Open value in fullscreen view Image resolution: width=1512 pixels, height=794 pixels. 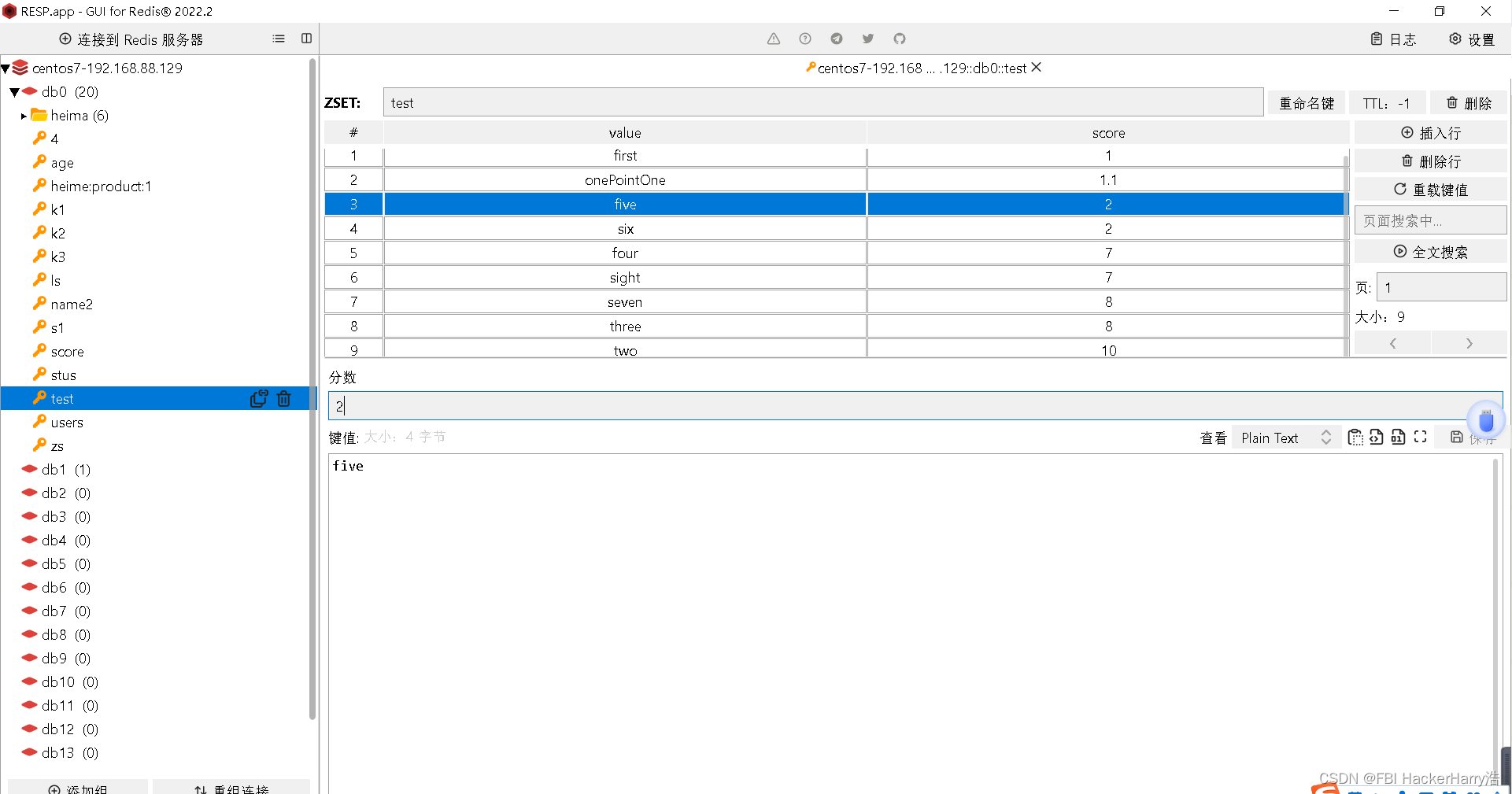[x=1420, y=438]
